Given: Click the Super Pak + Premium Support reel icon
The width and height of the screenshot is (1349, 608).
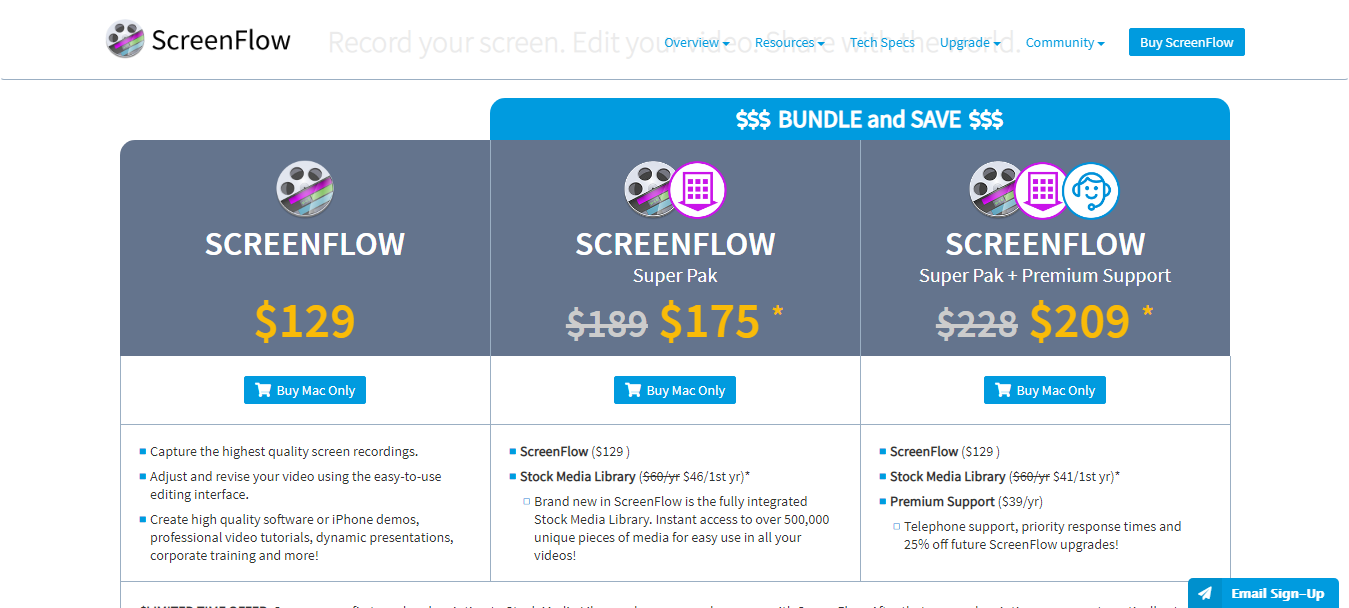Looking at the screenshot, I should point(995,189).
